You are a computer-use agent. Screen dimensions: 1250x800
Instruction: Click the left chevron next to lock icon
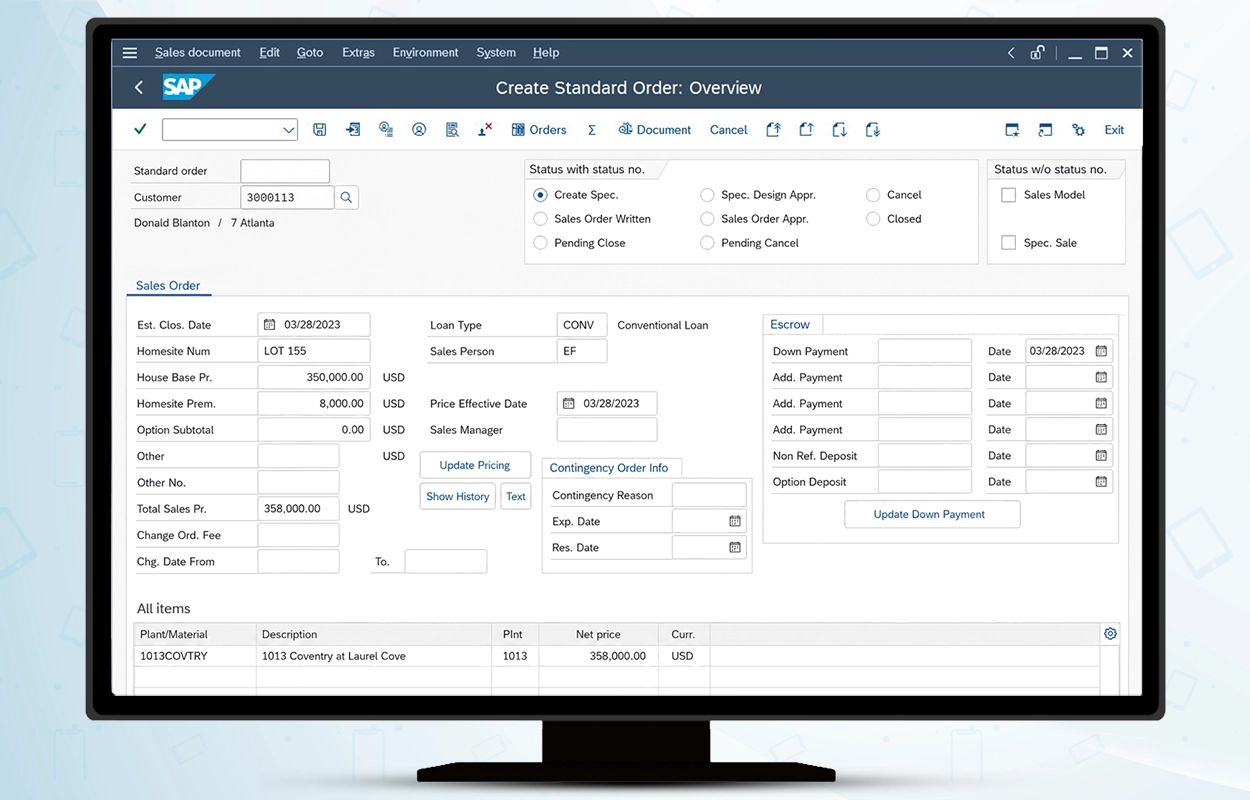tap(1011, 53)
